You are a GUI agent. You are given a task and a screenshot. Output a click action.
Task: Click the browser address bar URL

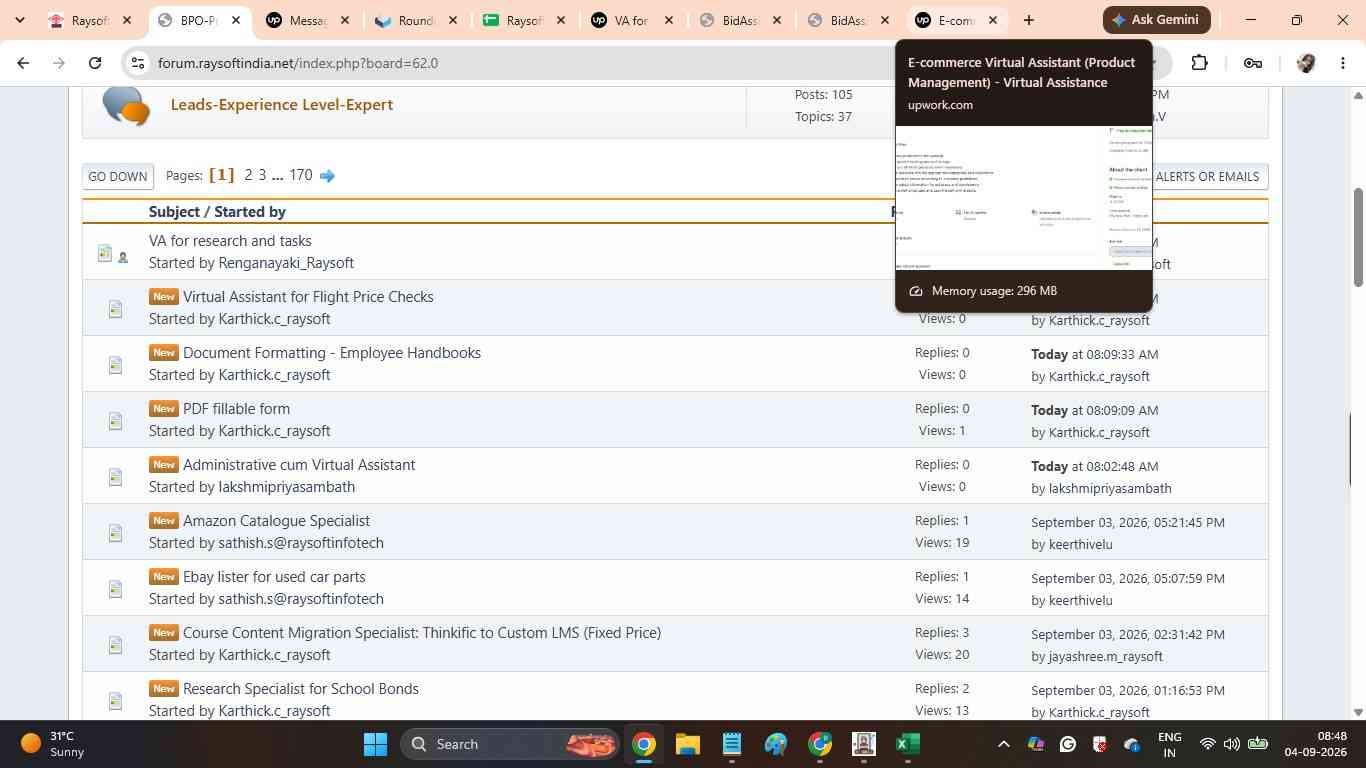pyautogui.click(x=298, y=63)
